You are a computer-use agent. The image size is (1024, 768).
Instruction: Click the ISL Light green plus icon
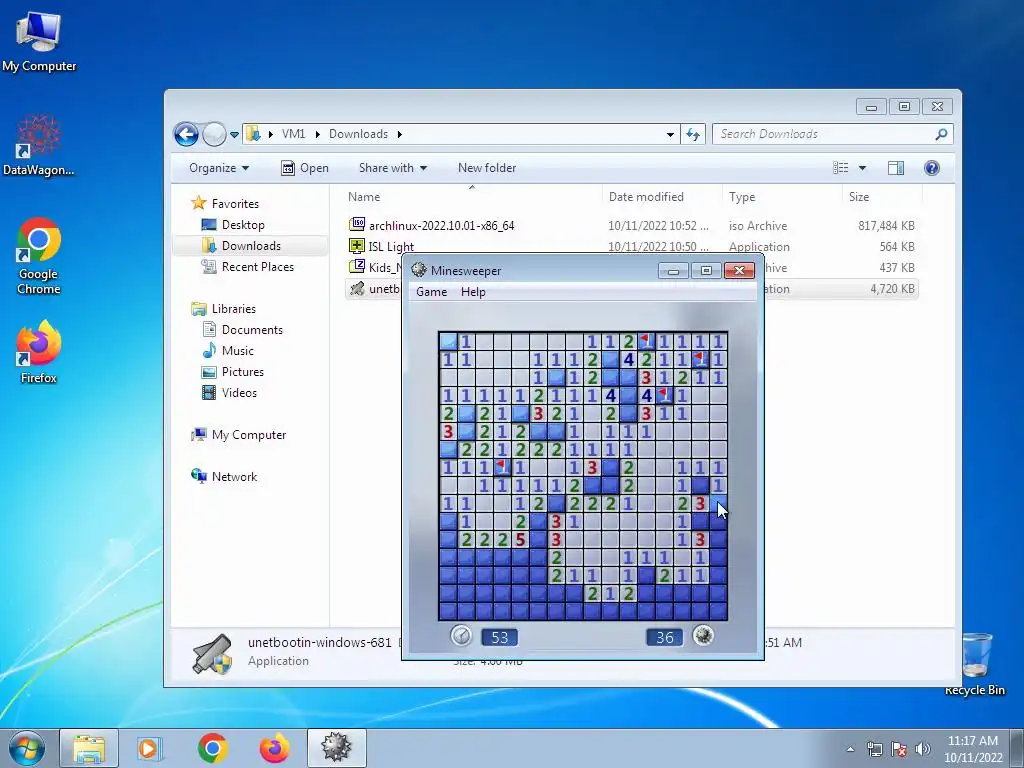(357, 246)
